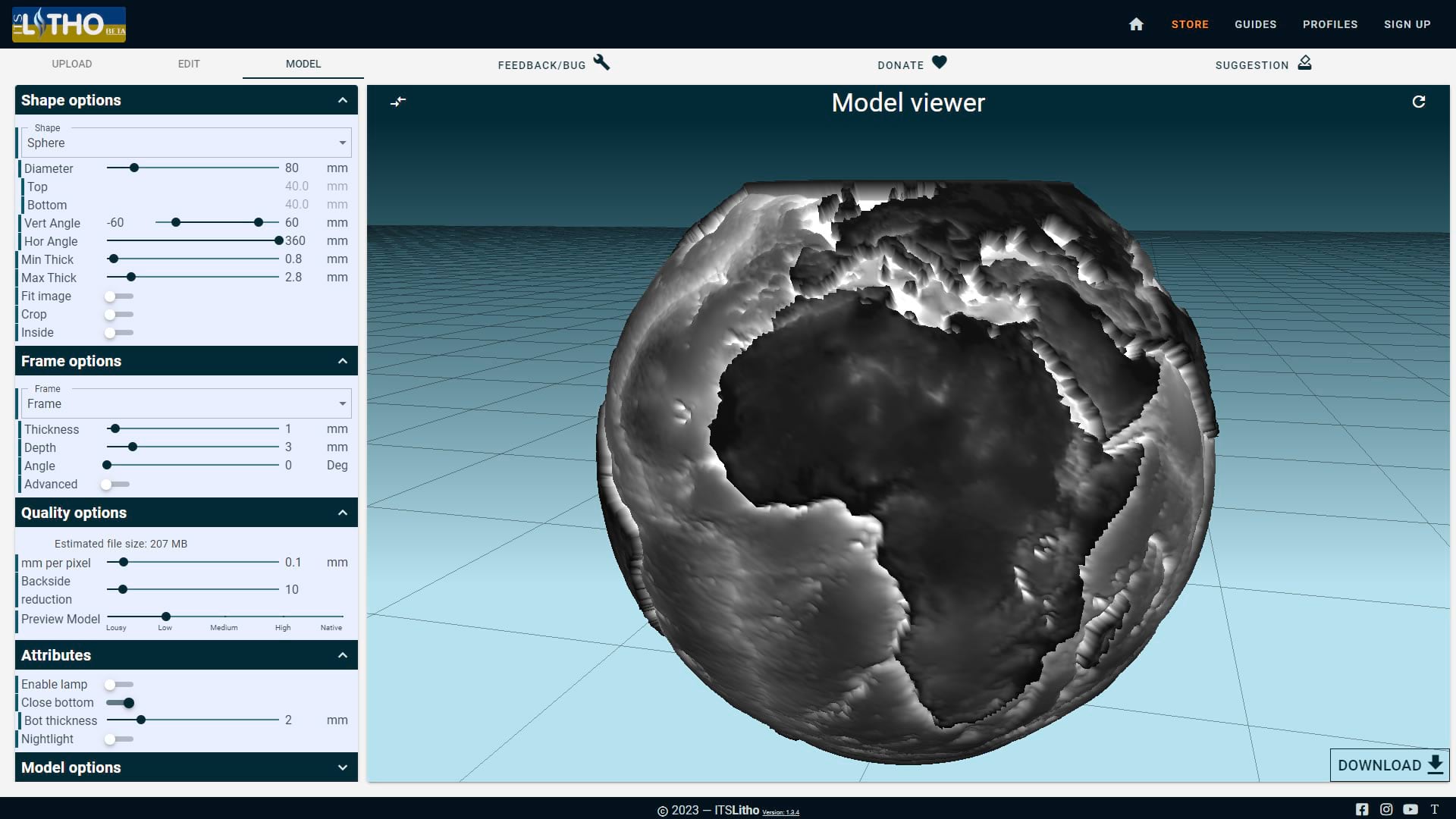
Task: Collapse the Quality options section
Action: (x=342, y=513)
